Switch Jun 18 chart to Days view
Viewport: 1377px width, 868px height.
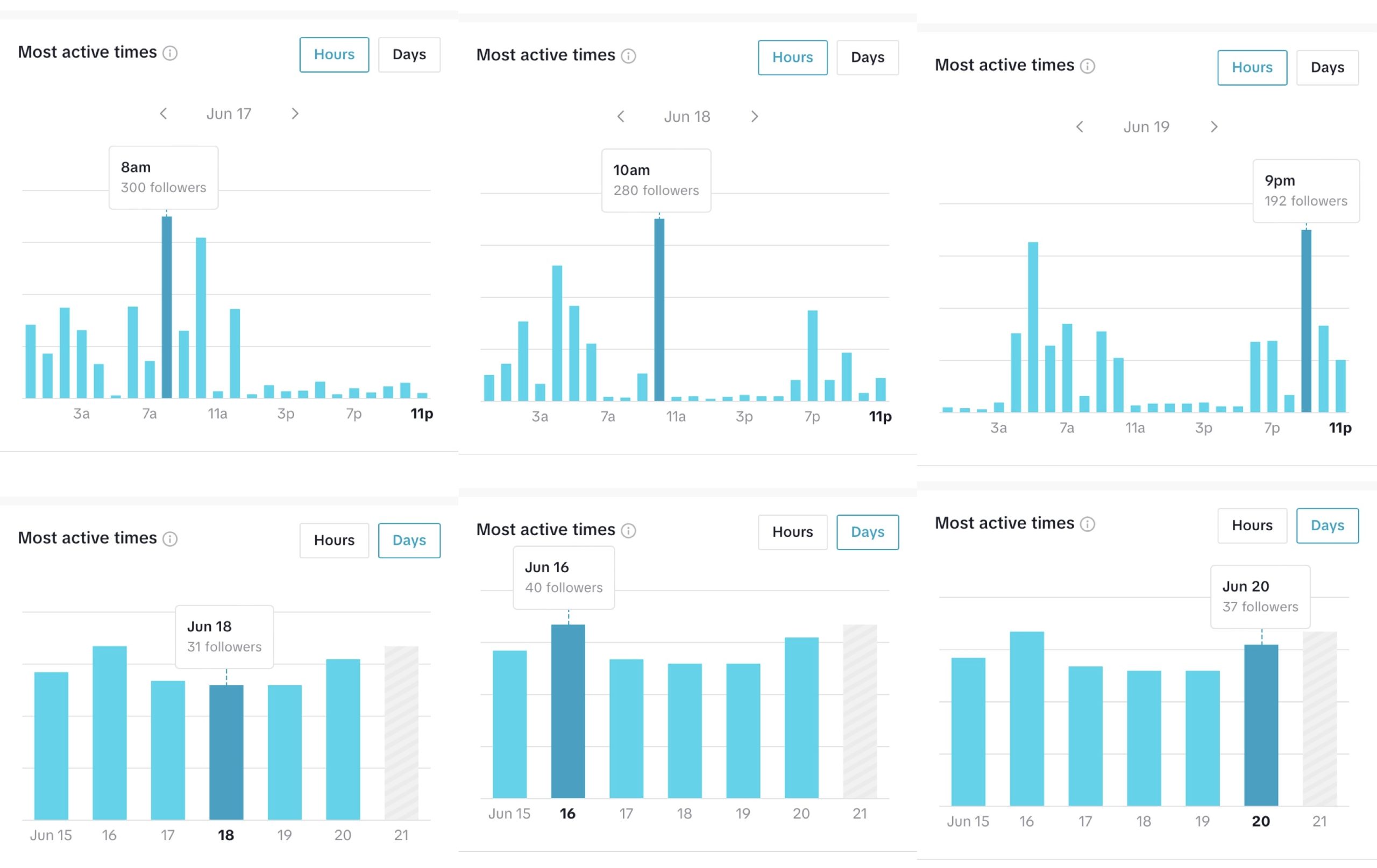867,58
